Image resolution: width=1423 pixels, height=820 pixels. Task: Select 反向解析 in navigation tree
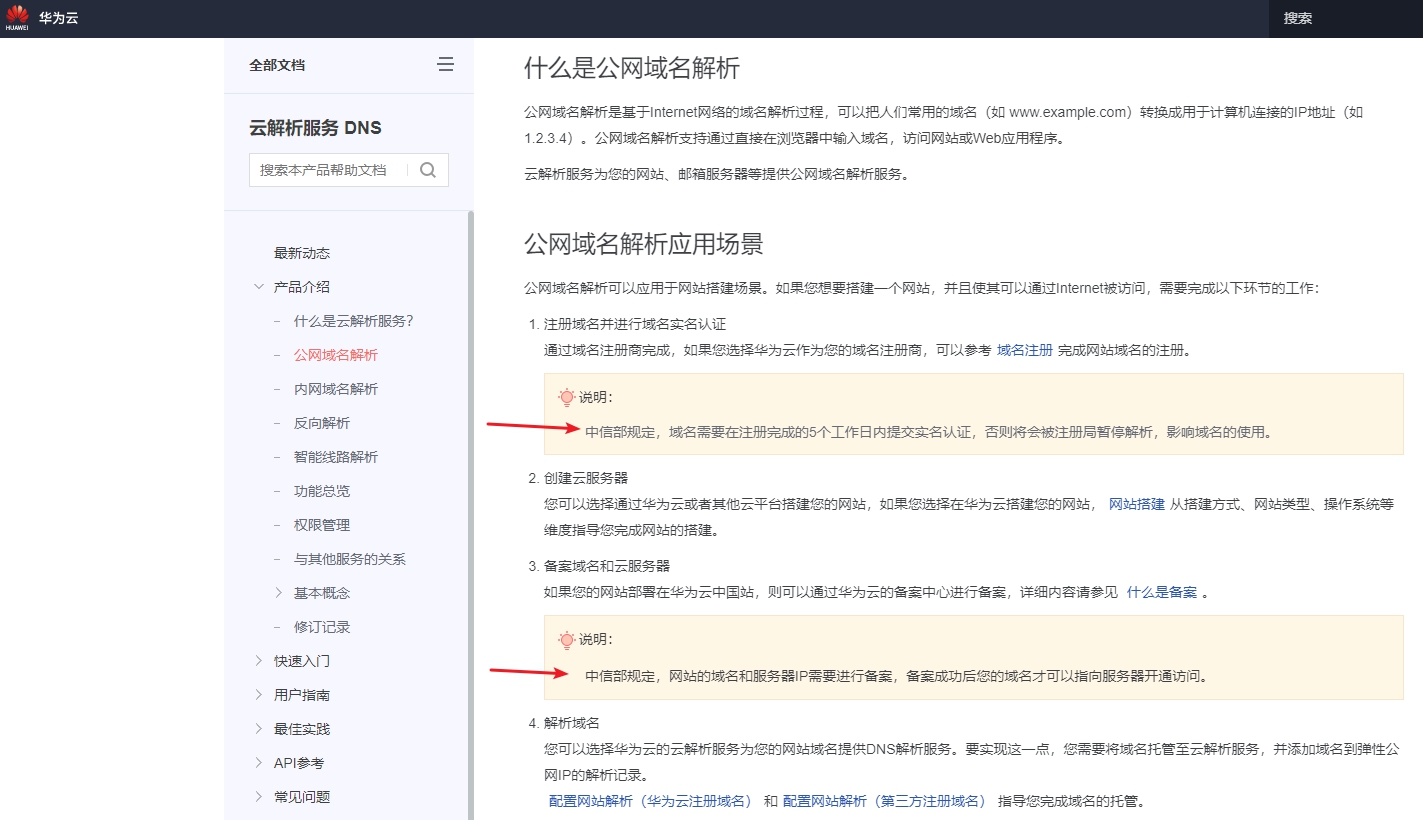322,423
